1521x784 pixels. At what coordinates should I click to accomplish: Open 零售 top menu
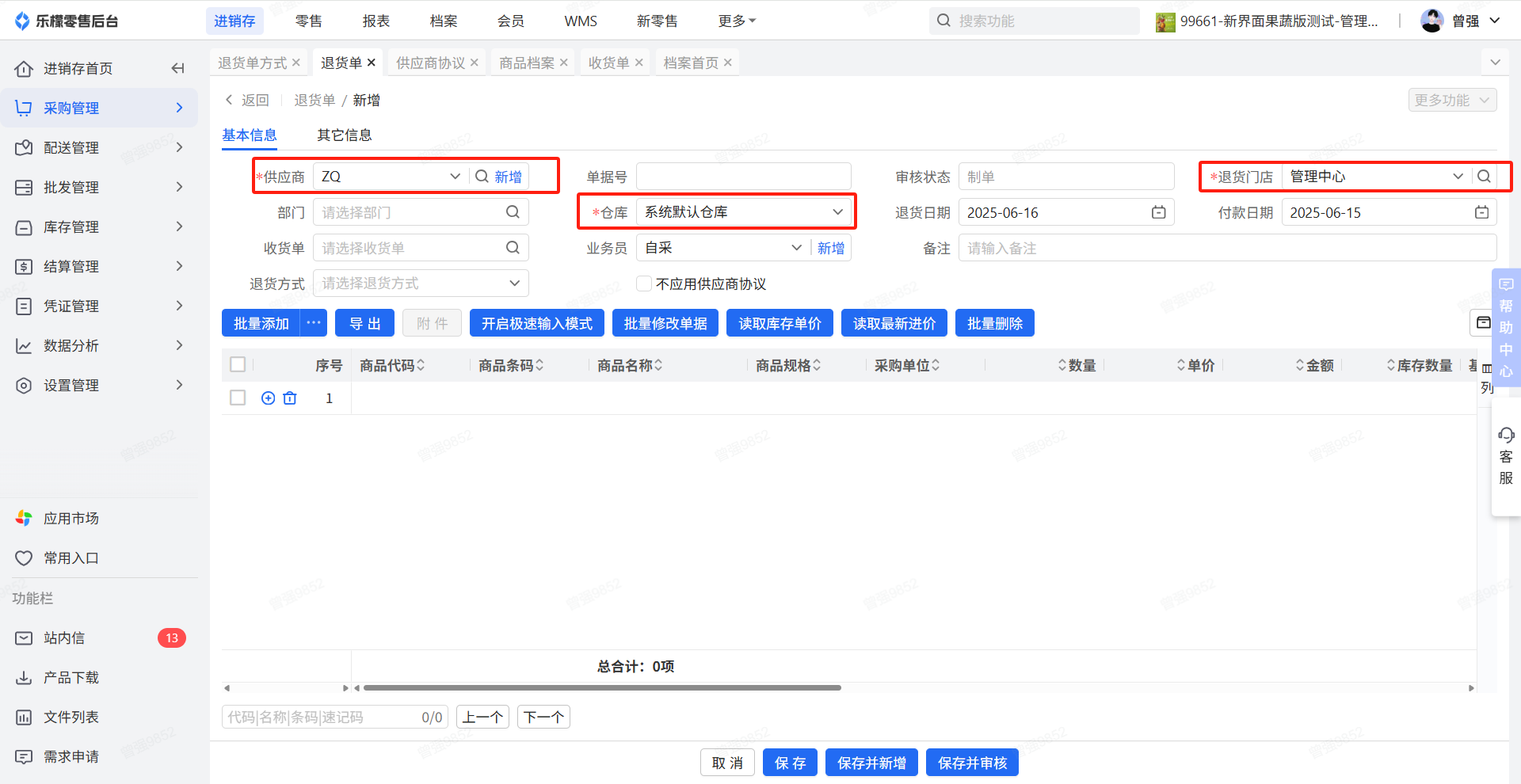point(309,21)
